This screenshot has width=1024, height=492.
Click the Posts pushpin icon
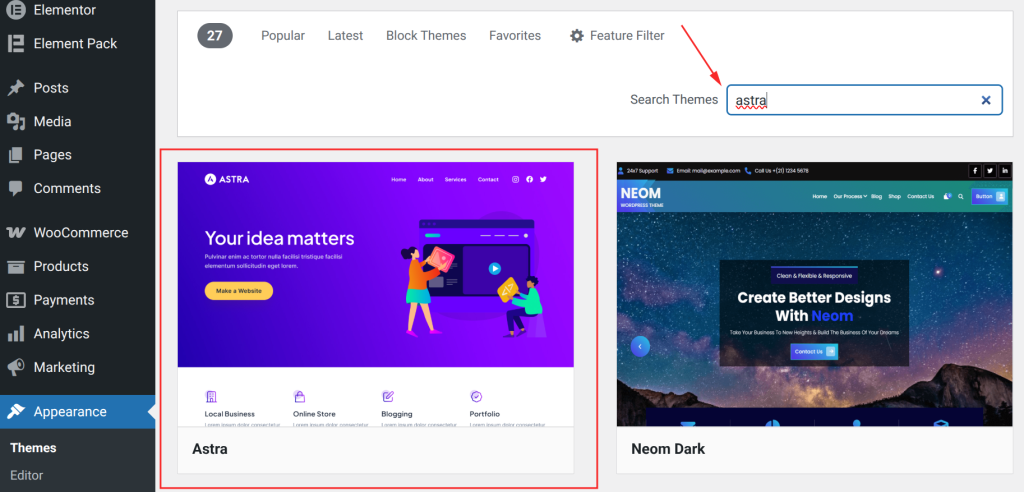[16, 88]
